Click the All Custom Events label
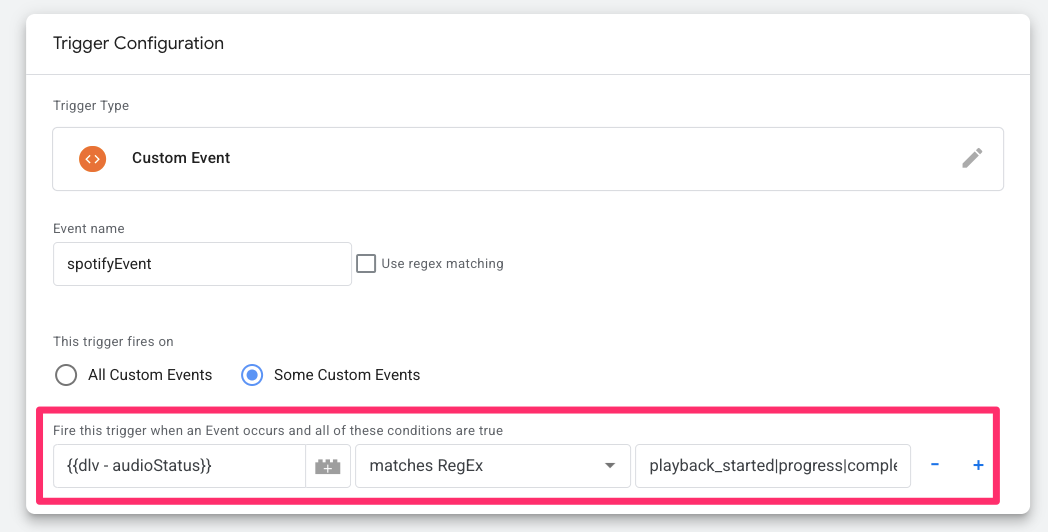 click(x=150, y=375)
